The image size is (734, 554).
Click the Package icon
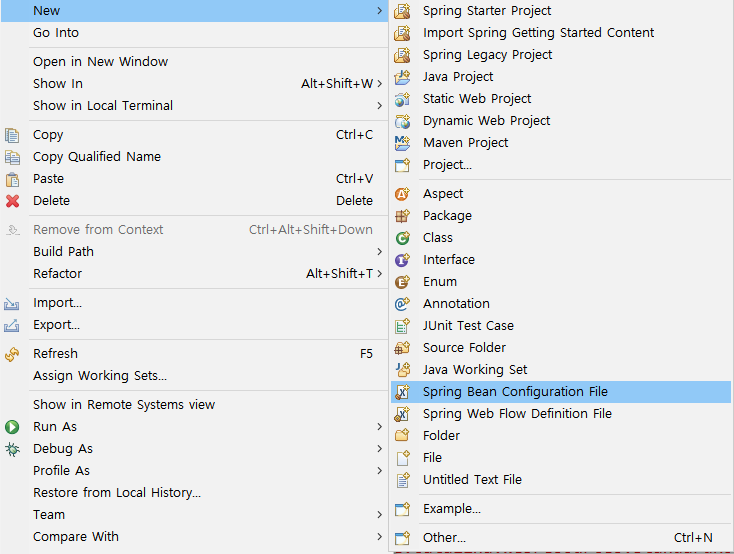402,216
